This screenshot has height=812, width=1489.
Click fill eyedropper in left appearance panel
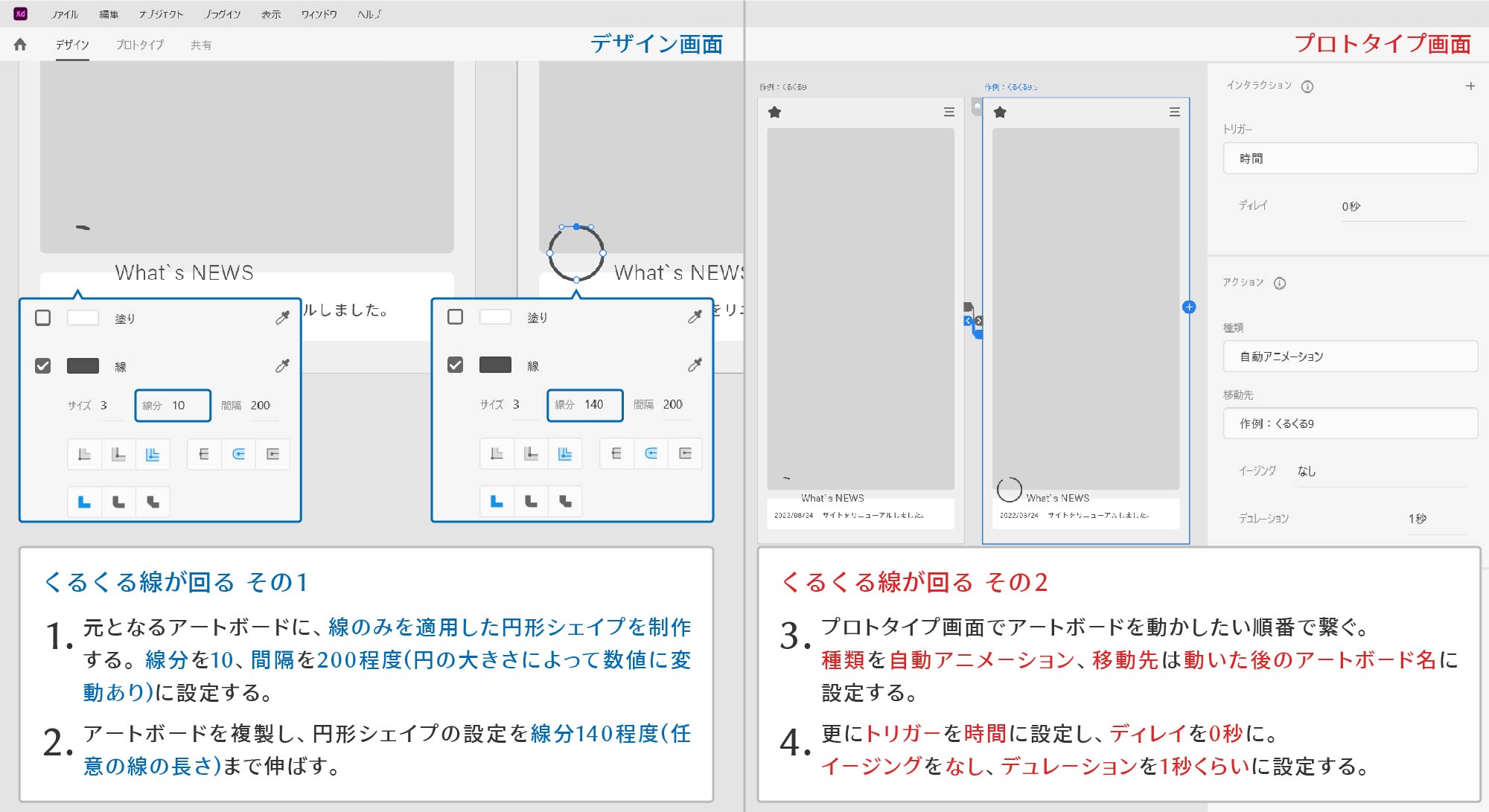tap(282, 318)
